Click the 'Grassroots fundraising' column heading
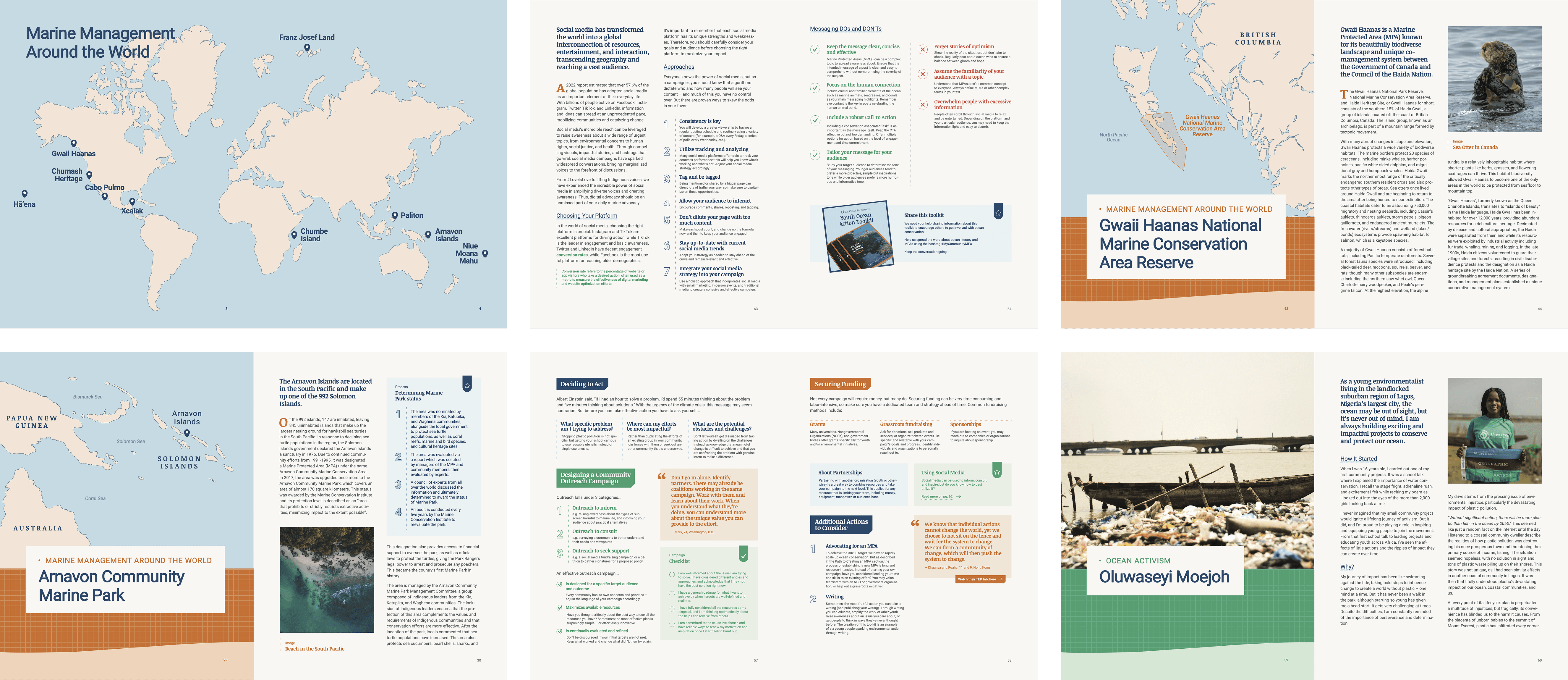The image size is (1568, 680). point(906,424)
